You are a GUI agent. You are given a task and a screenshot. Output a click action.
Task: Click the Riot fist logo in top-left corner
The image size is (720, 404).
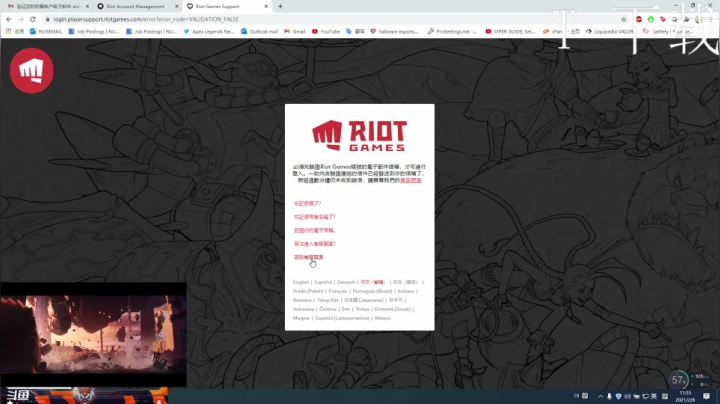click(32, 70)
